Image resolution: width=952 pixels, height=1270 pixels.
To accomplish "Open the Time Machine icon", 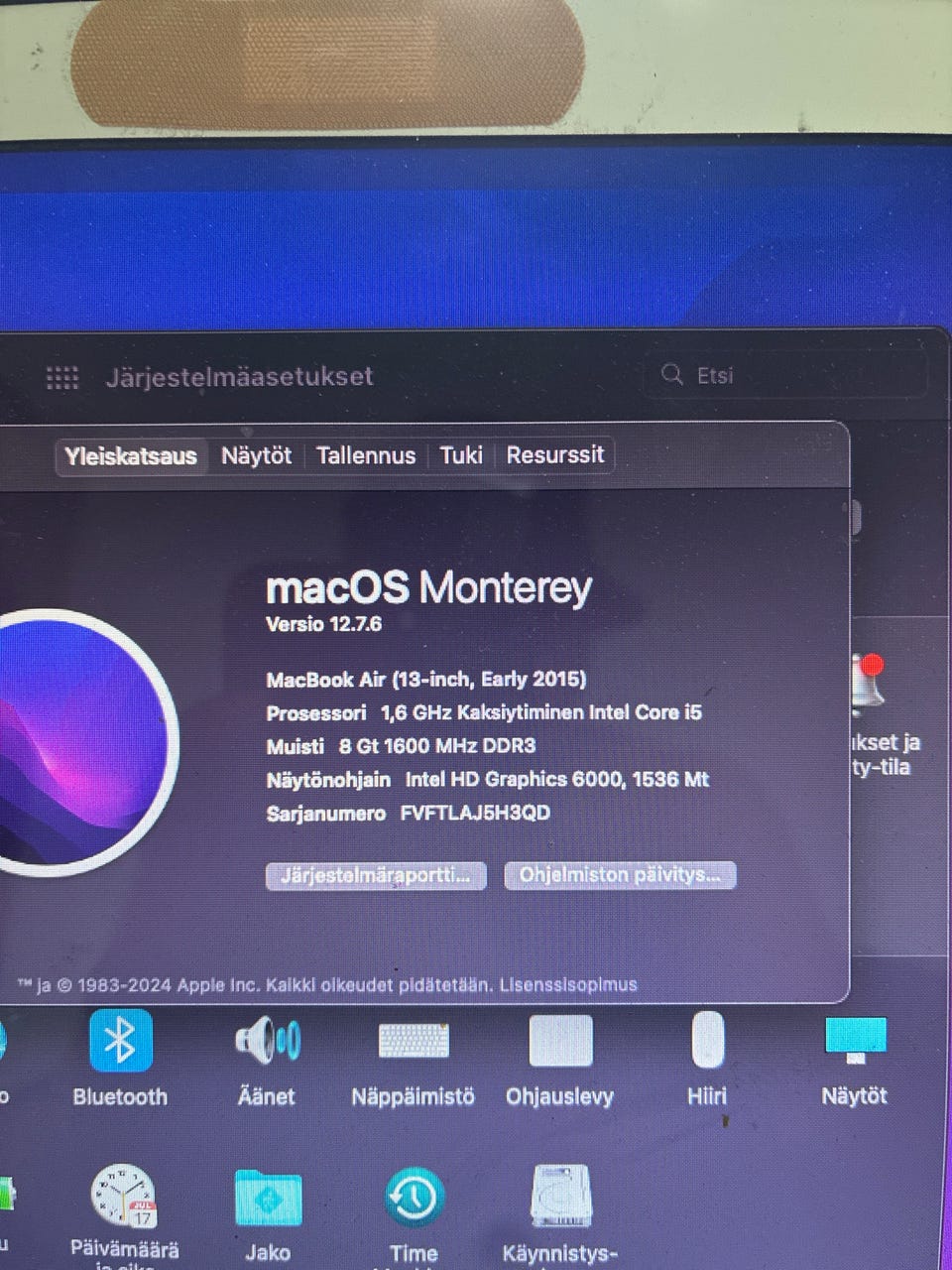I will pyautogui.click(x=414, y=1197).
